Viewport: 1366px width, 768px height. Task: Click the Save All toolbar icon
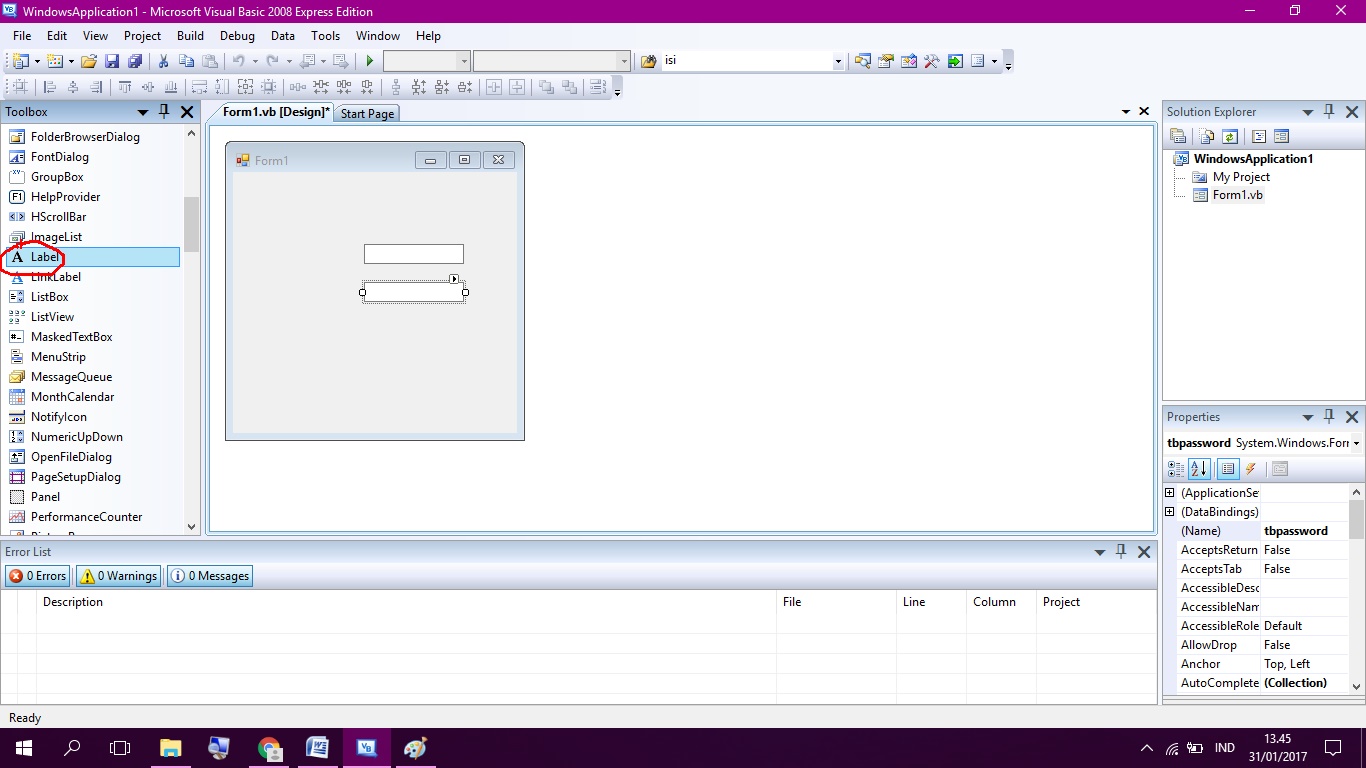tap(137, 60)
